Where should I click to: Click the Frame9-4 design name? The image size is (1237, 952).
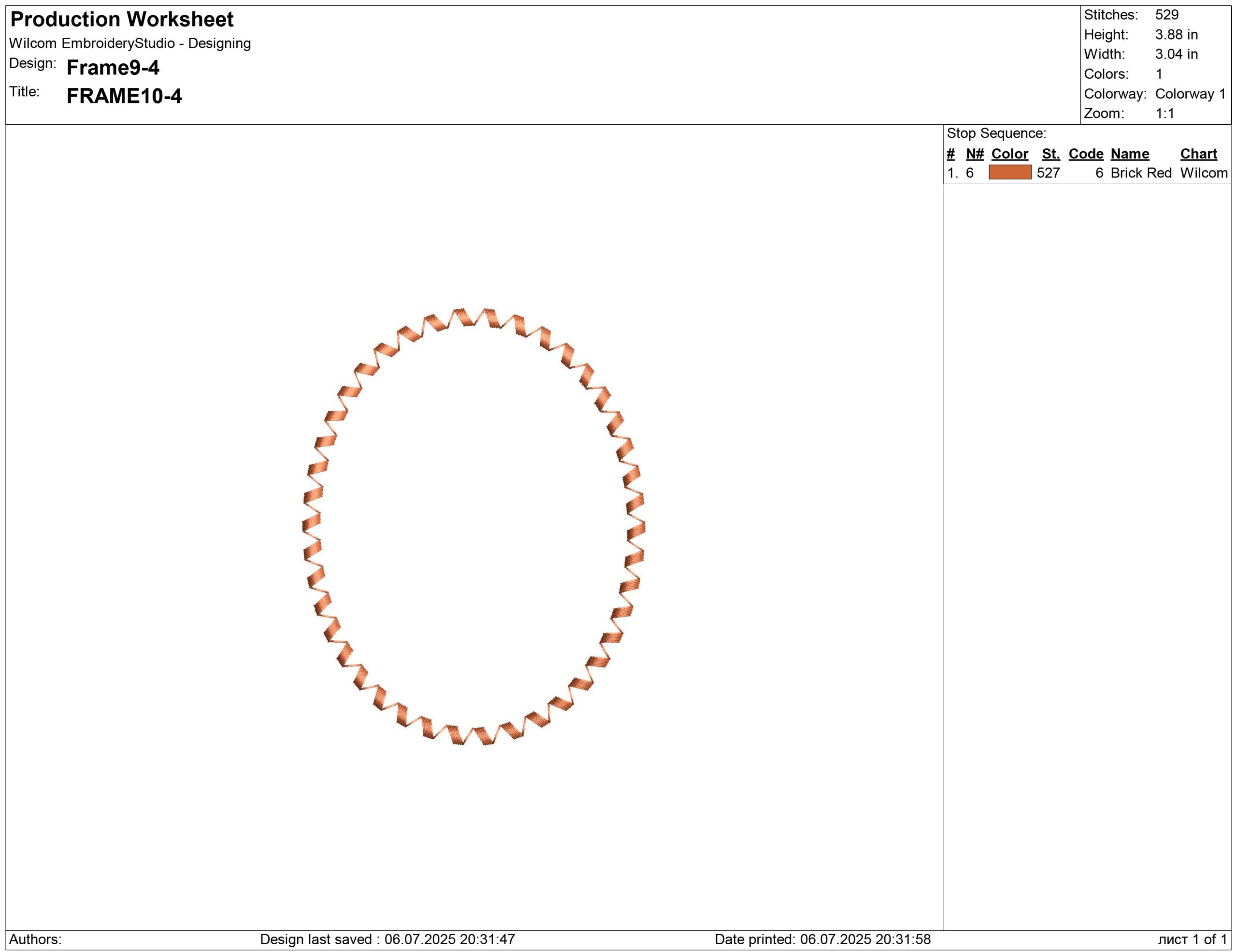pos(113,67)
